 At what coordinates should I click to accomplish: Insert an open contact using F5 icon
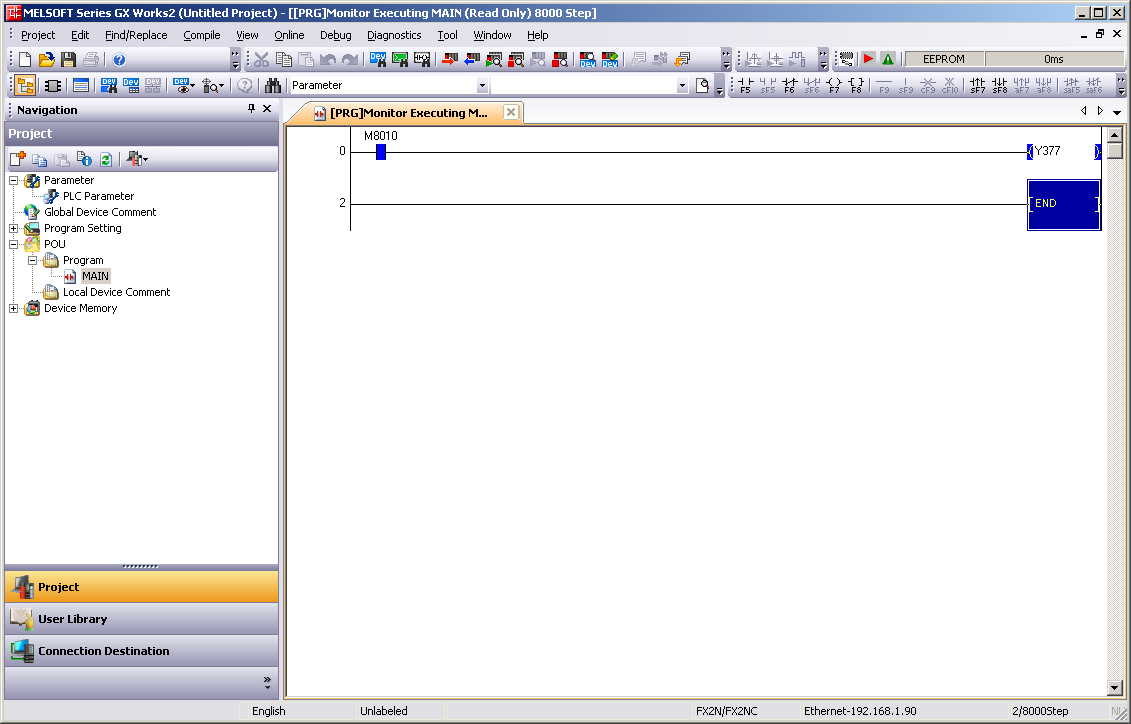click(x=746, y=86)
